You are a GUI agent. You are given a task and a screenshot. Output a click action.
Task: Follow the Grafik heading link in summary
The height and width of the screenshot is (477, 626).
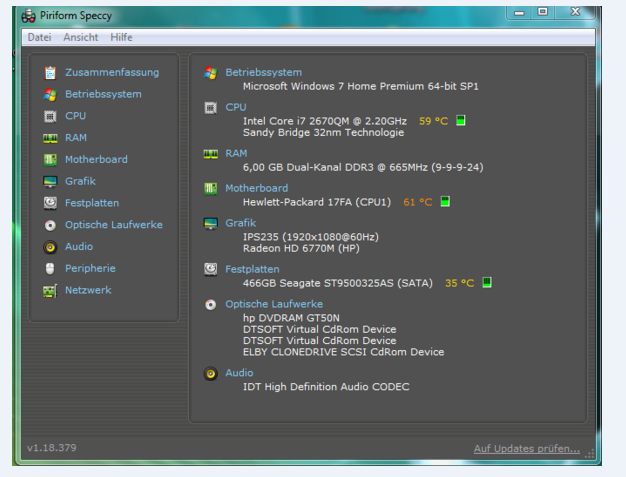(x=240, y=223)
